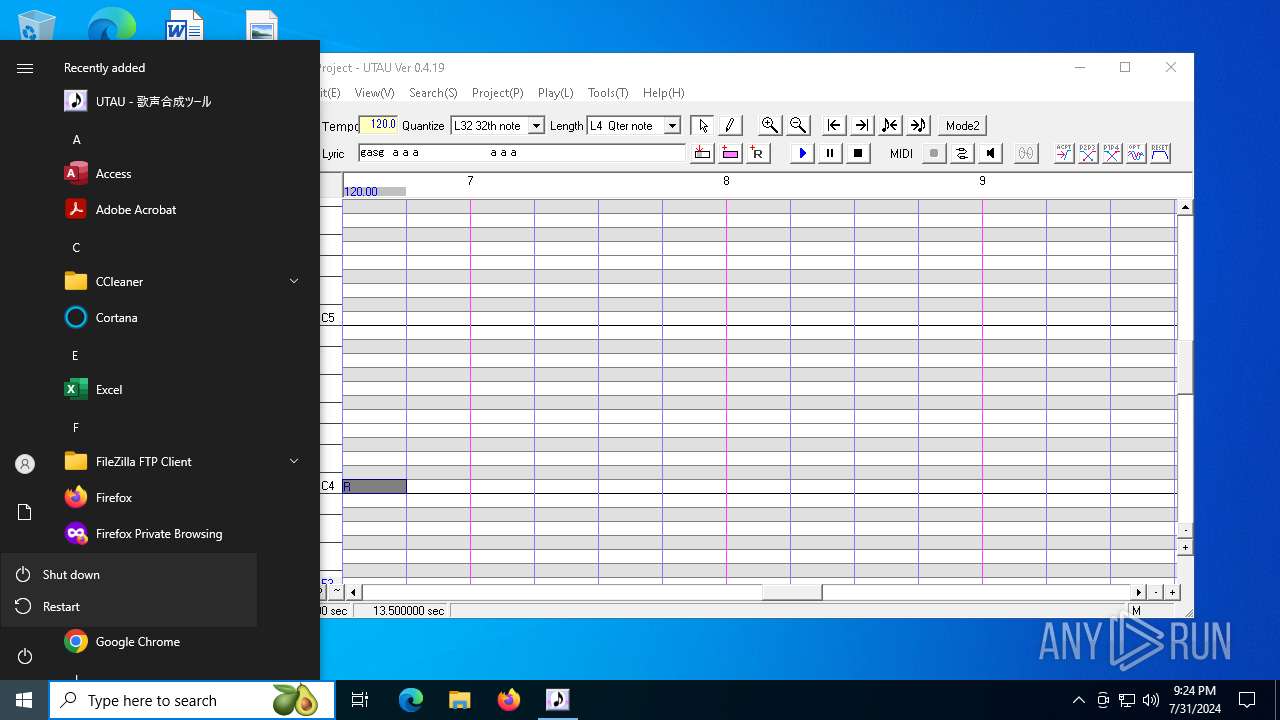Select the R rest note at C4

tap(374, 486)
